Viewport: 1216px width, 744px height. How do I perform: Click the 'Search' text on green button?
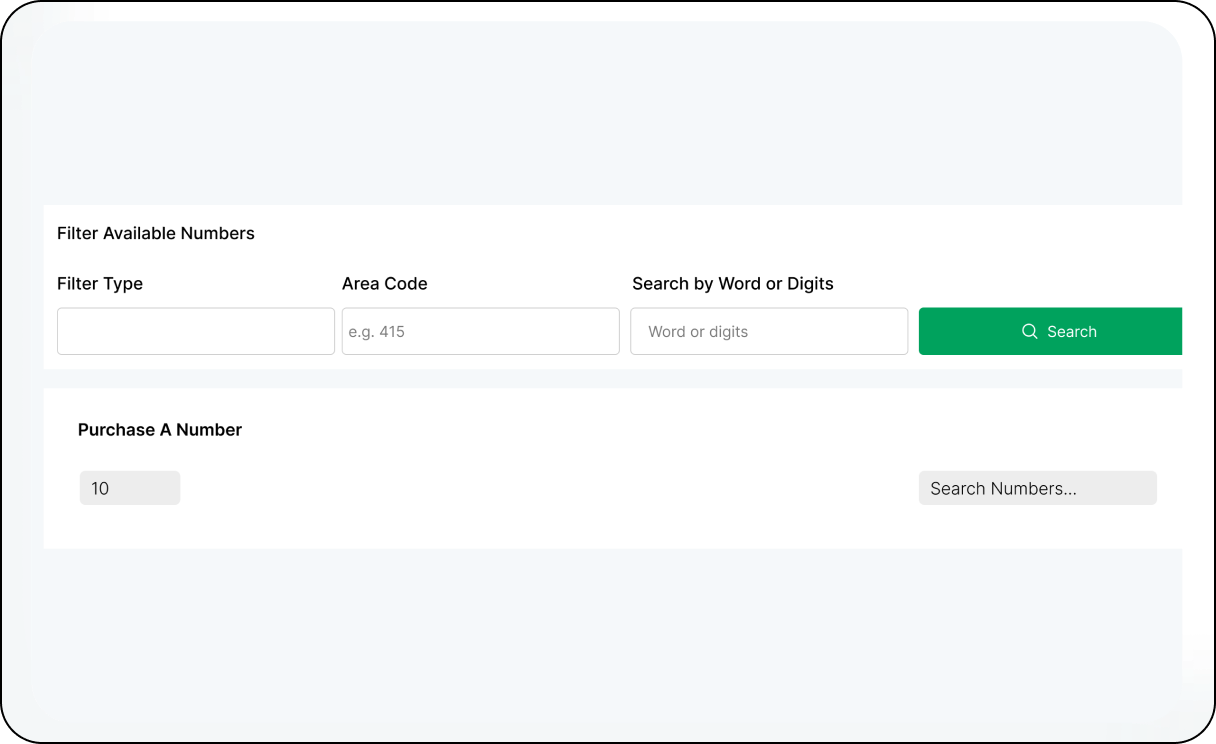1072,332
